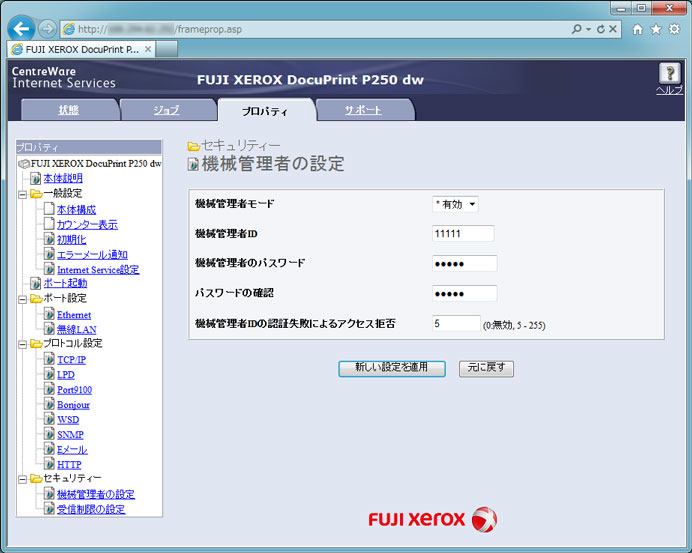The height and width of the screenshot is (553, 692).
Task: Click the page icon beside 本体説明
Action: point(35,178)
